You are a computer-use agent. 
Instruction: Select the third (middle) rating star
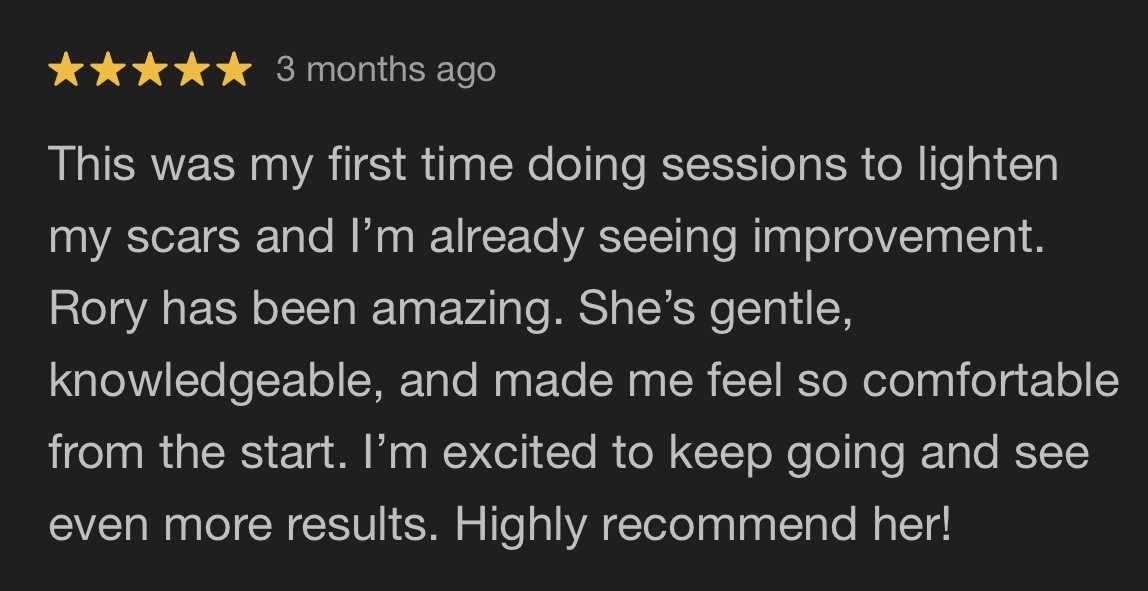click(150, 71)
